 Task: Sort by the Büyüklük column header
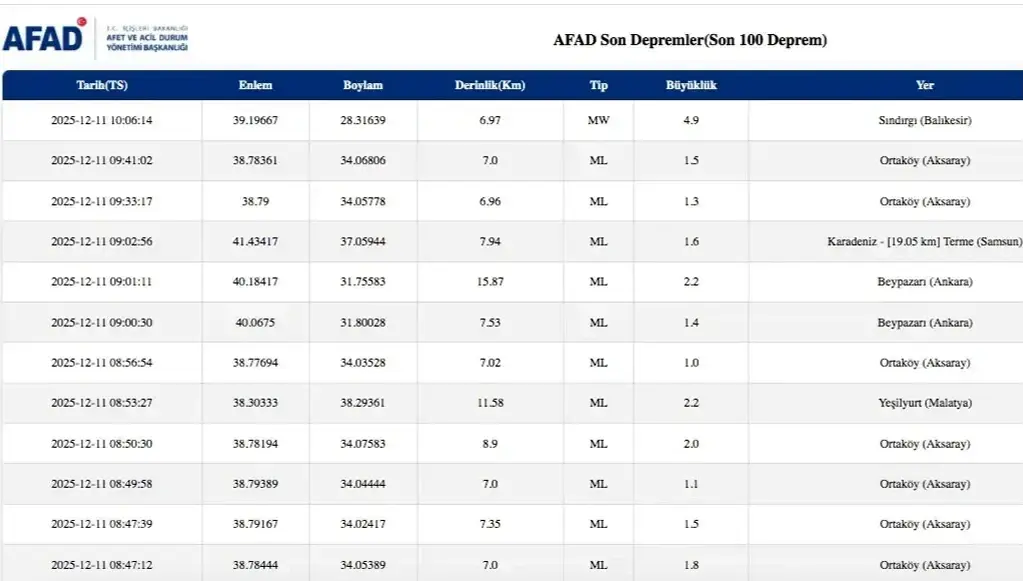691,85
